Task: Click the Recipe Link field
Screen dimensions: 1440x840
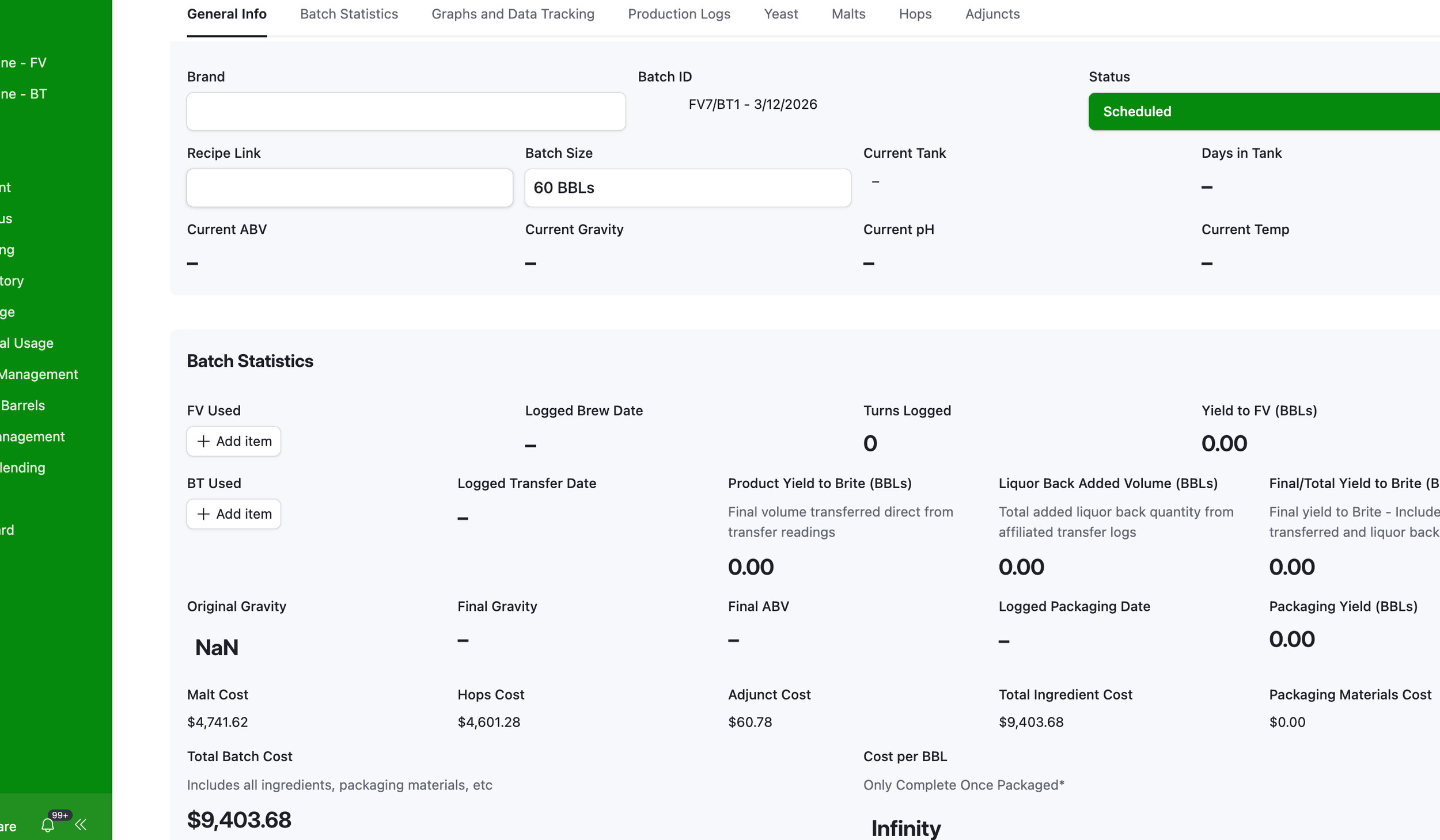Action: 349,188
